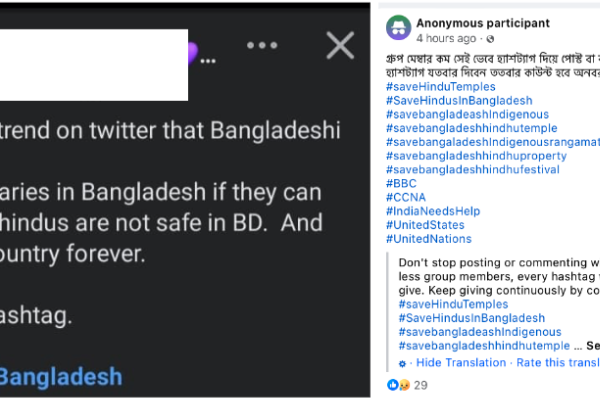The image size is (600, 400).
Task: Open the #BBC hashtag
Action: [x=401, y=183]
